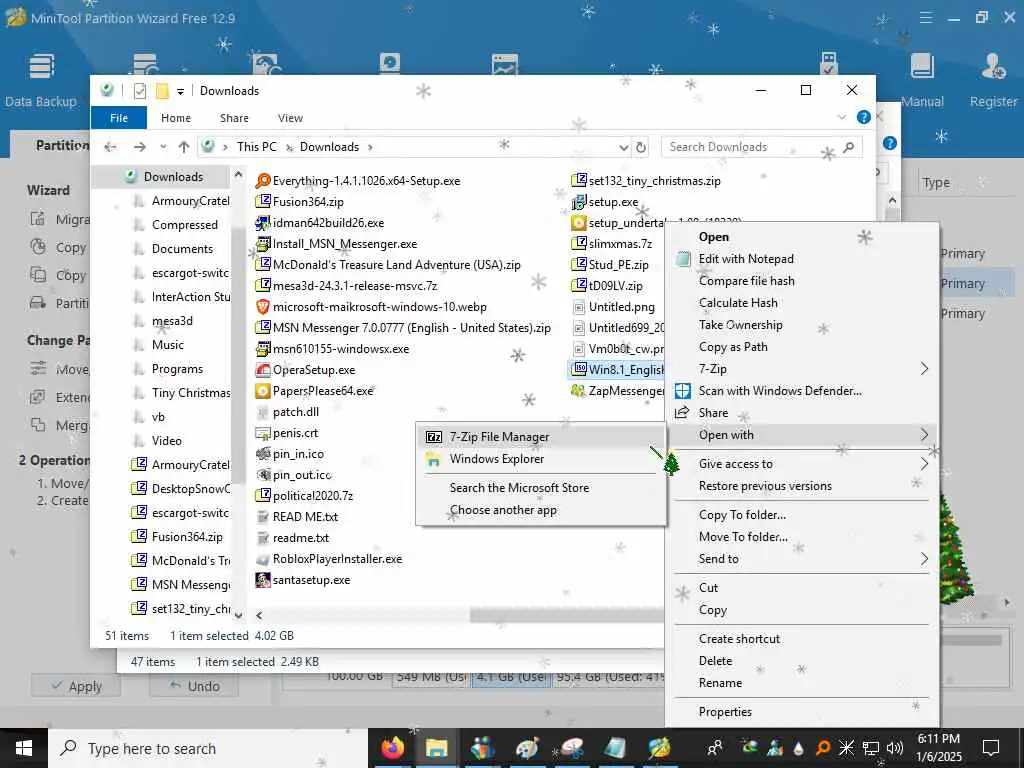Click the Explorer back arrow
Screen dimensions: 1024x768
(110, 147)
